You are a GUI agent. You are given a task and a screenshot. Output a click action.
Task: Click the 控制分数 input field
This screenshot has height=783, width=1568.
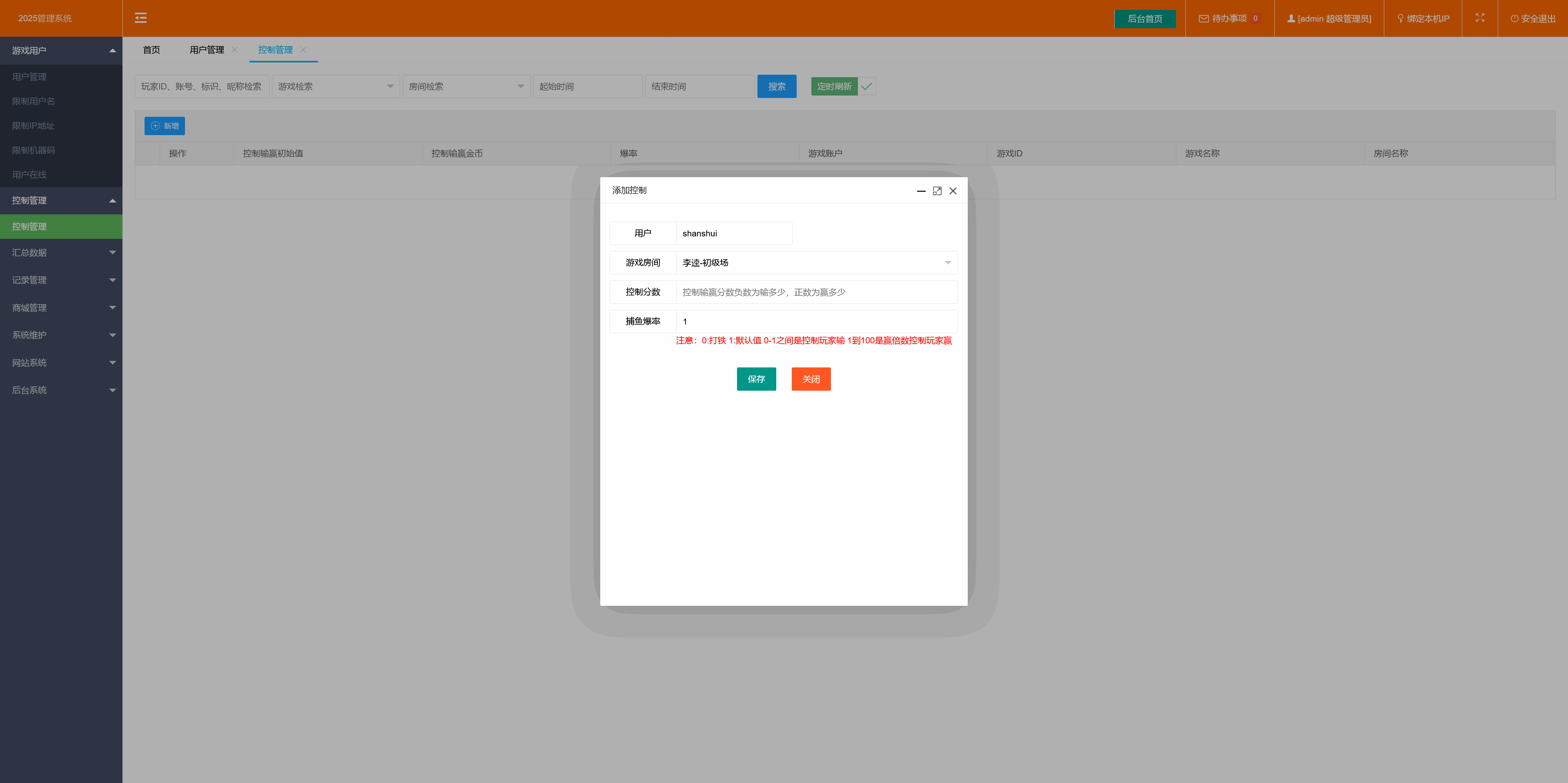[x=816, y=292]
